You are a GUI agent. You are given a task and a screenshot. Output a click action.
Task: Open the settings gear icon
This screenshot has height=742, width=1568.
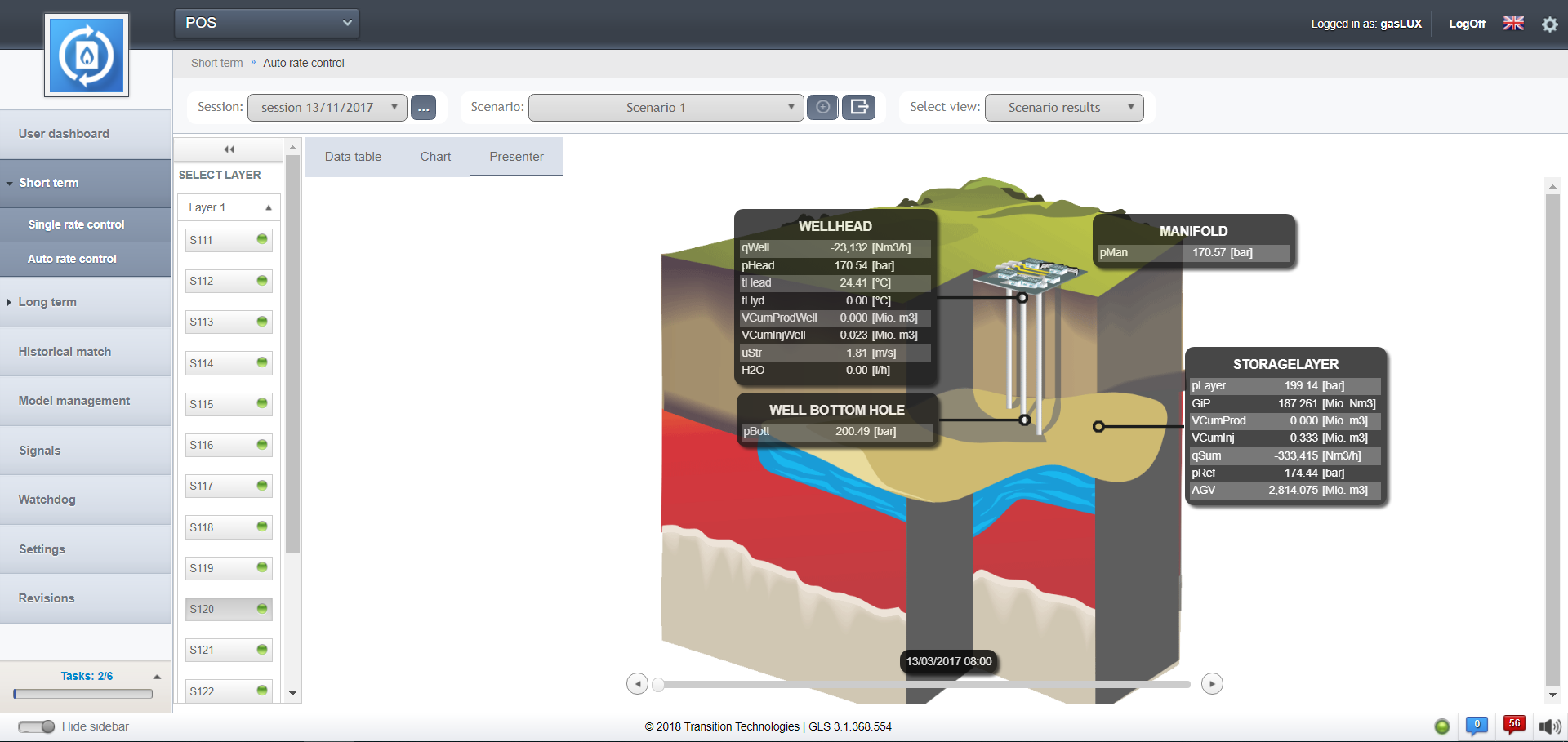(x=1549, y=24)
